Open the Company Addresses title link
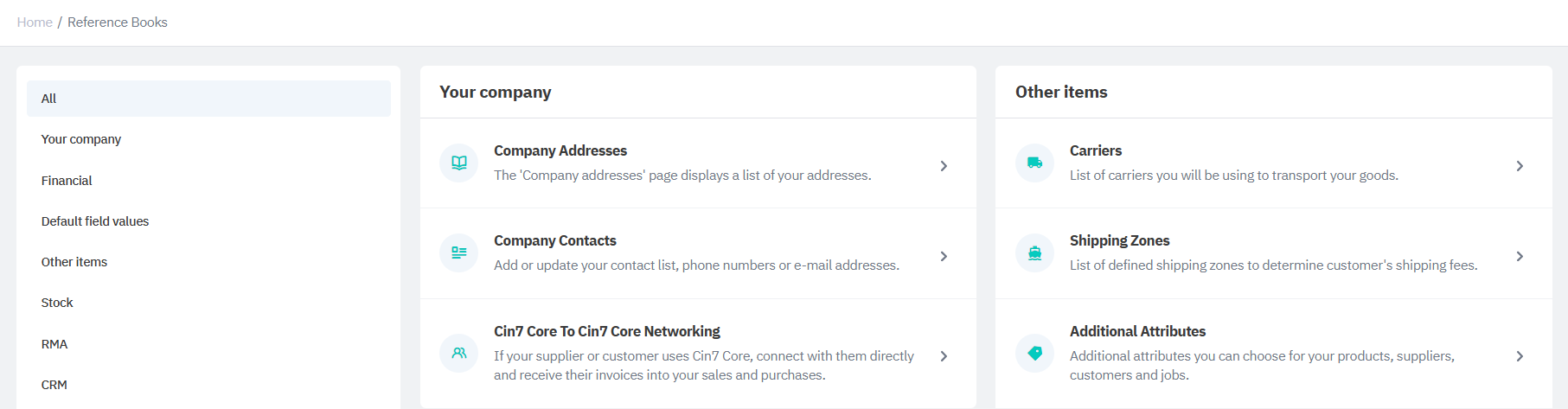The height and width of the screenshot is (409, 1568). (560, 150)
